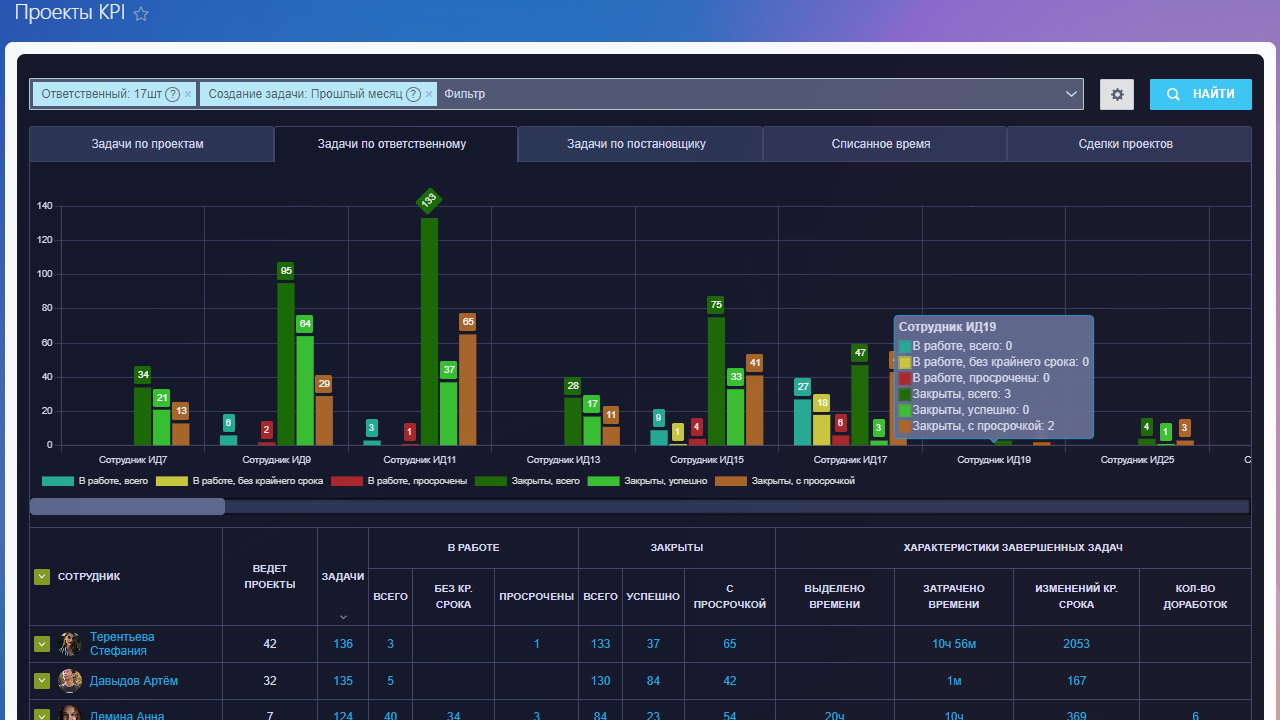Image resolution: width=1280 pixels, height=720 pixels.
Task: Add Проекты KPI page to favorites star
Action: pos(141,14)
